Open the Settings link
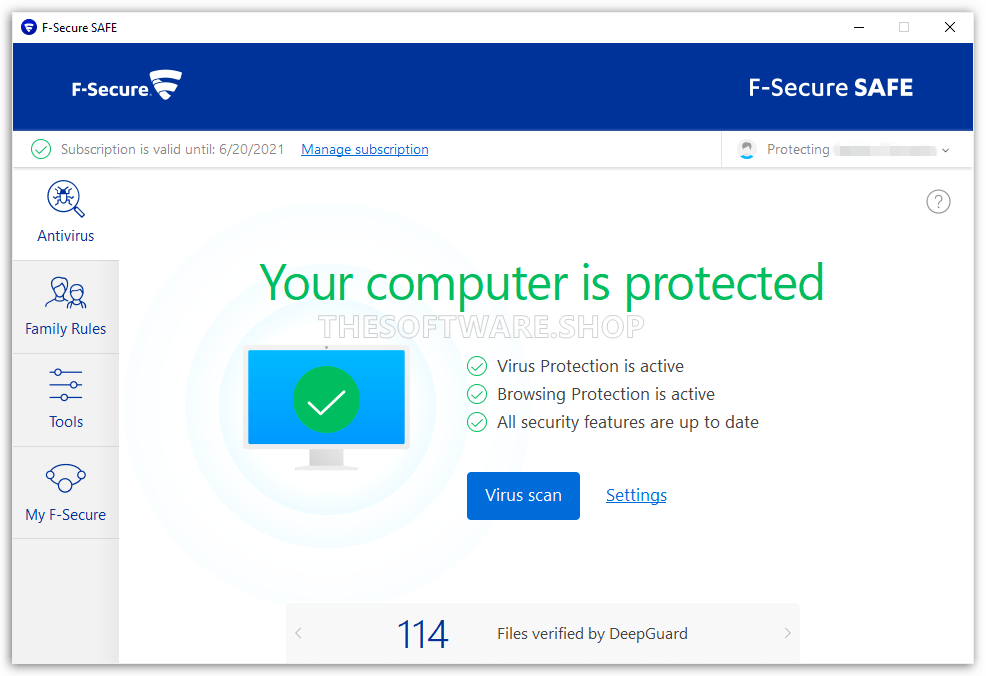Image resolution: width=986 pixels, height=676 pixels. pos(636,496)
